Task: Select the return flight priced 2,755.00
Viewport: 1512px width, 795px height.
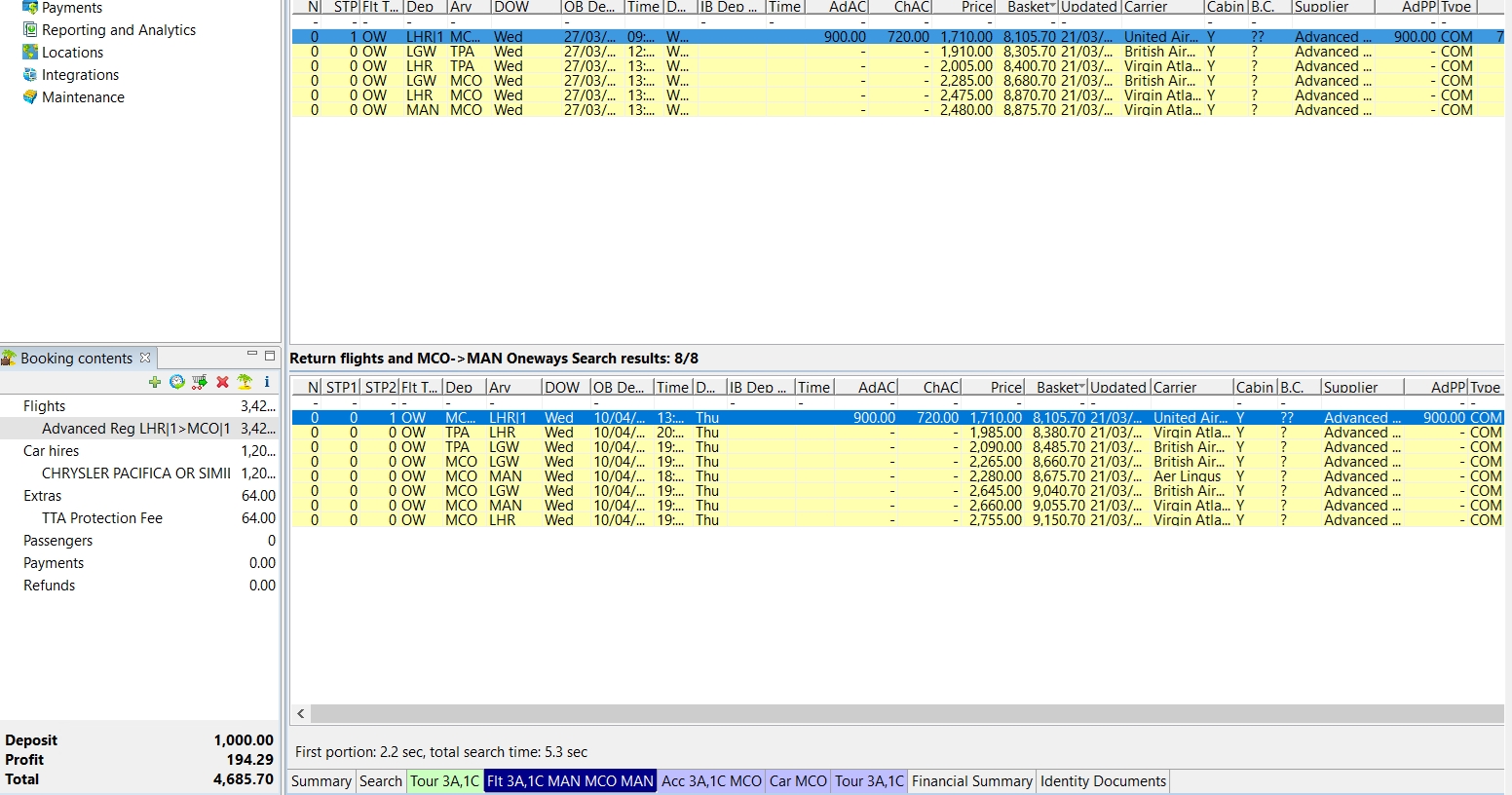Action: 897,519
